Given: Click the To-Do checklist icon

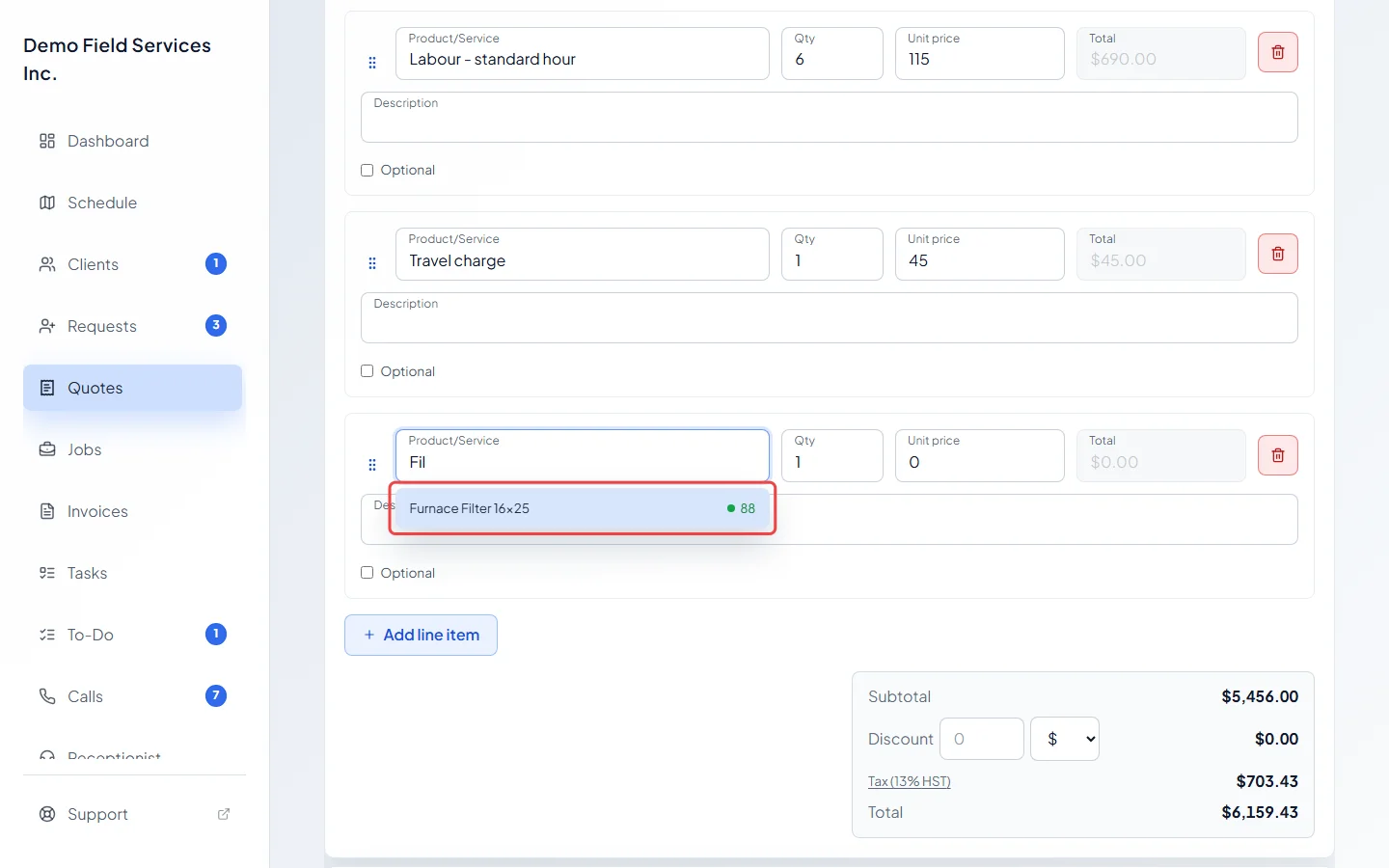Looking at the screenshot, I should (47, 635).
